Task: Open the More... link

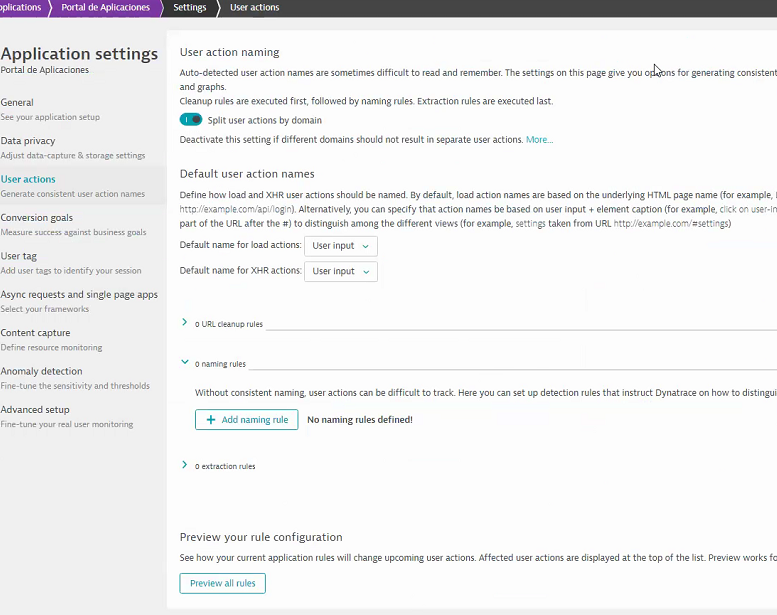Action: (539, 140)
